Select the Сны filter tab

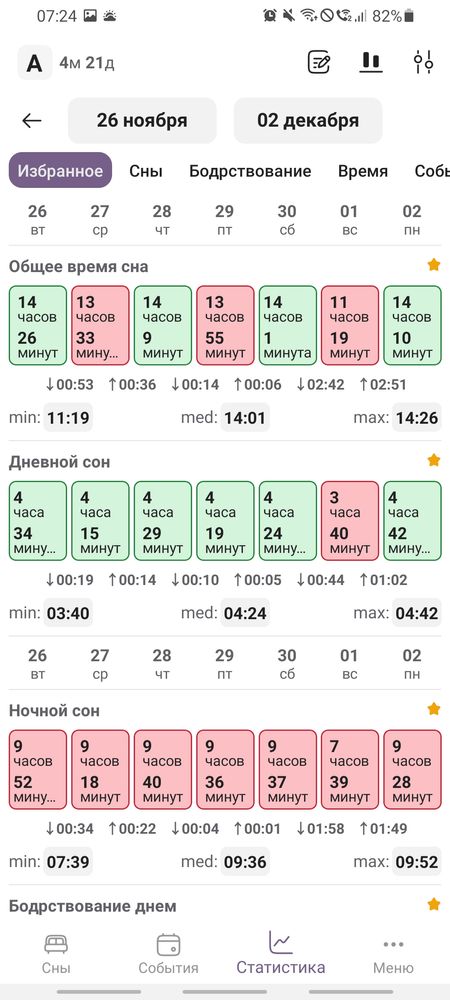point(146,171)
